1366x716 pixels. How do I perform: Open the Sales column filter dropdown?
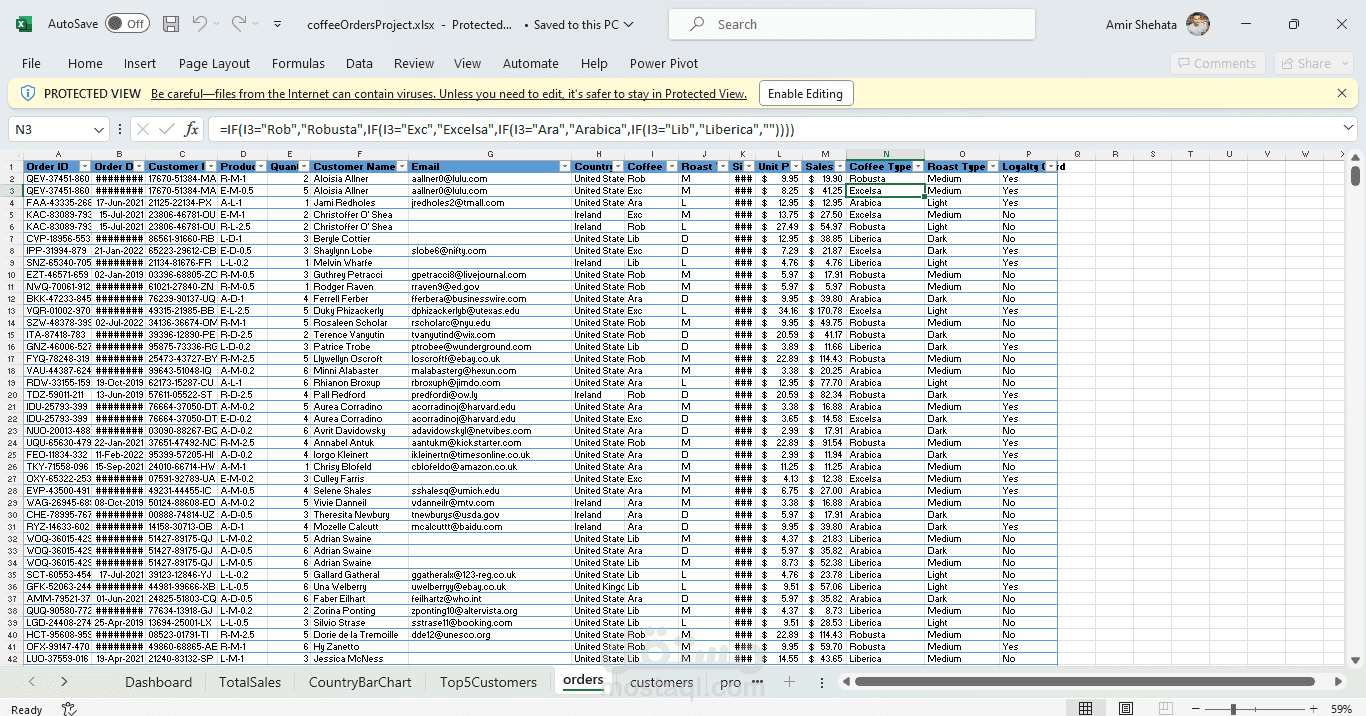pos(839,167)
